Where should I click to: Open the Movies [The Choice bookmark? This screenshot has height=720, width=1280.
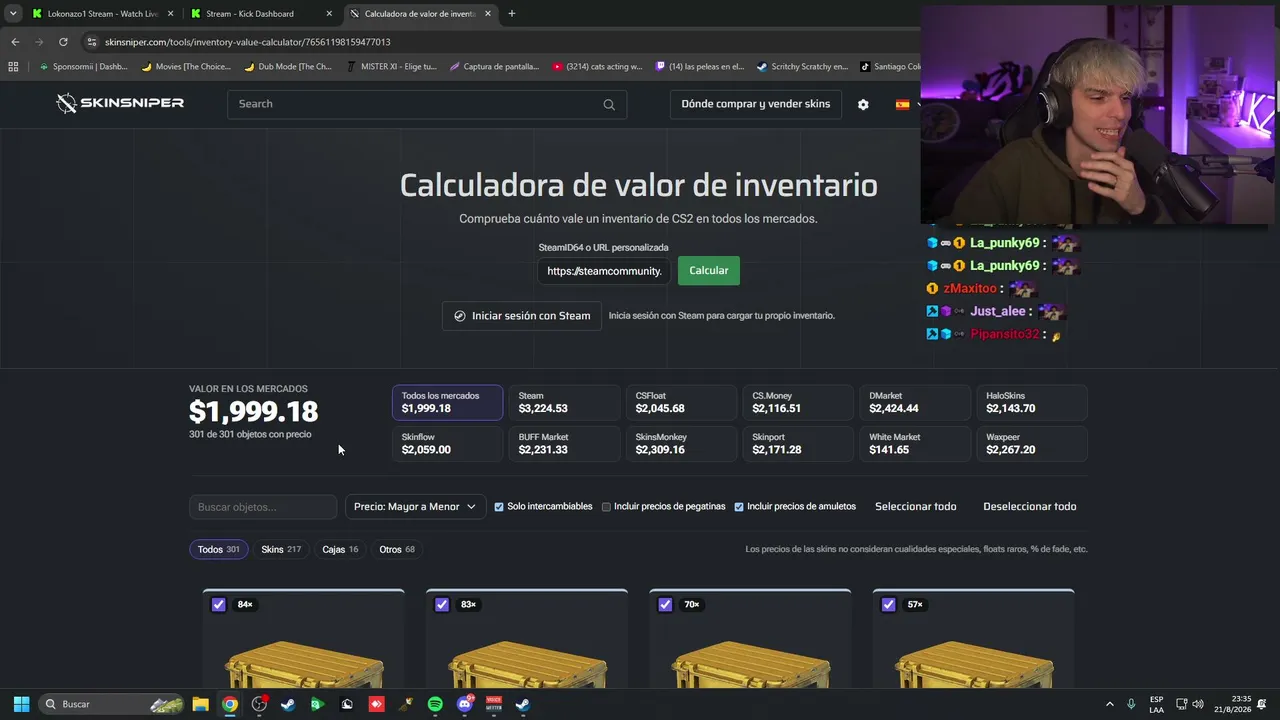[186, 67]
